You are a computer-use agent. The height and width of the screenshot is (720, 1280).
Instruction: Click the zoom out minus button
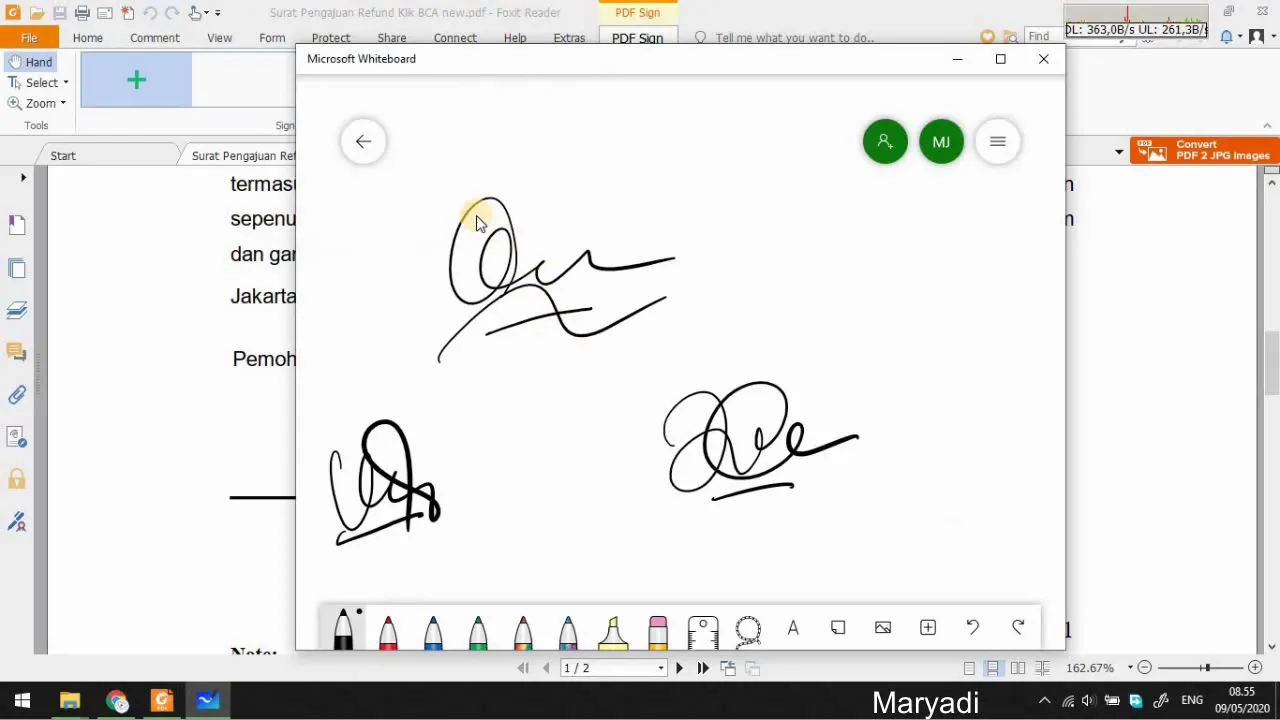(1145, 668)
